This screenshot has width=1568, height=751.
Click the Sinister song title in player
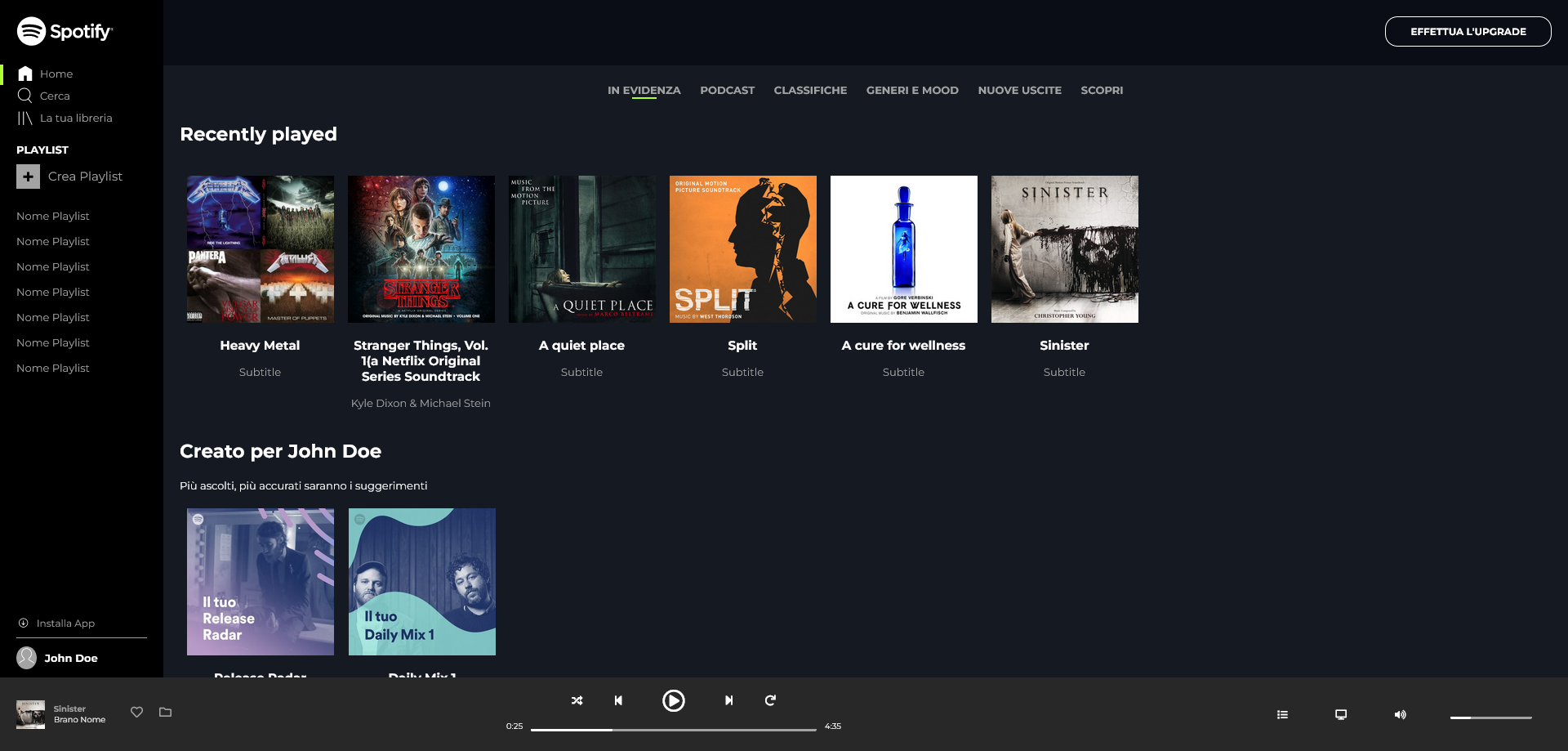(69, 709)
